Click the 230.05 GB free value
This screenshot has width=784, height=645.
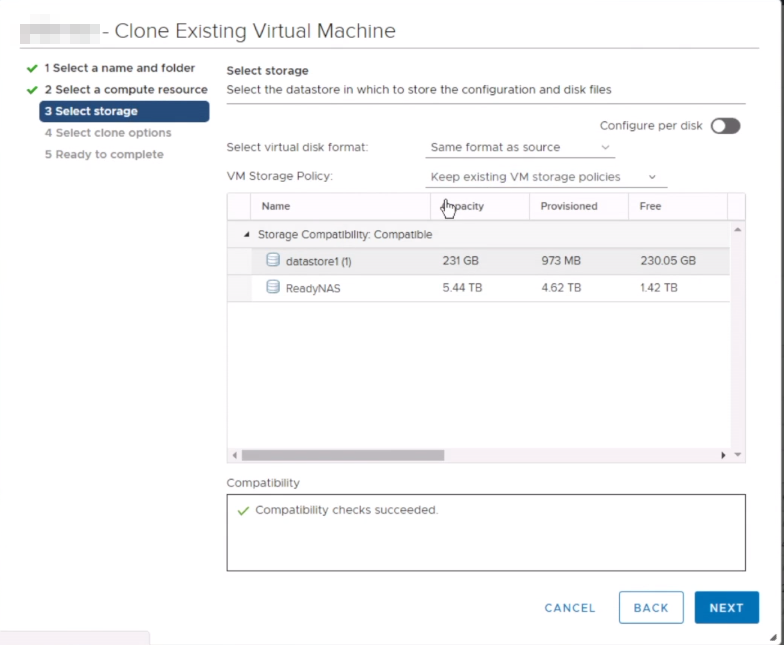(668, 260)
